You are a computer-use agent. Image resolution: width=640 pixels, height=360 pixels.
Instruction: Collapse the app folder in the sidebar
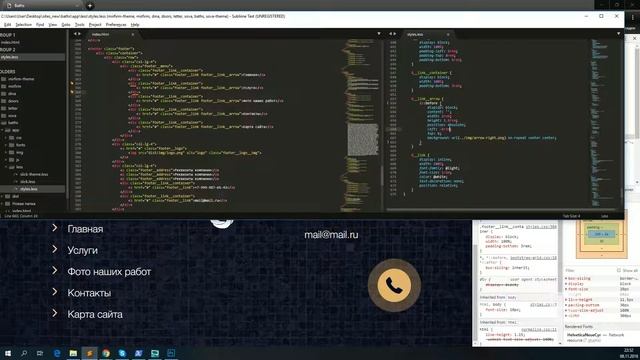point(2,130)
